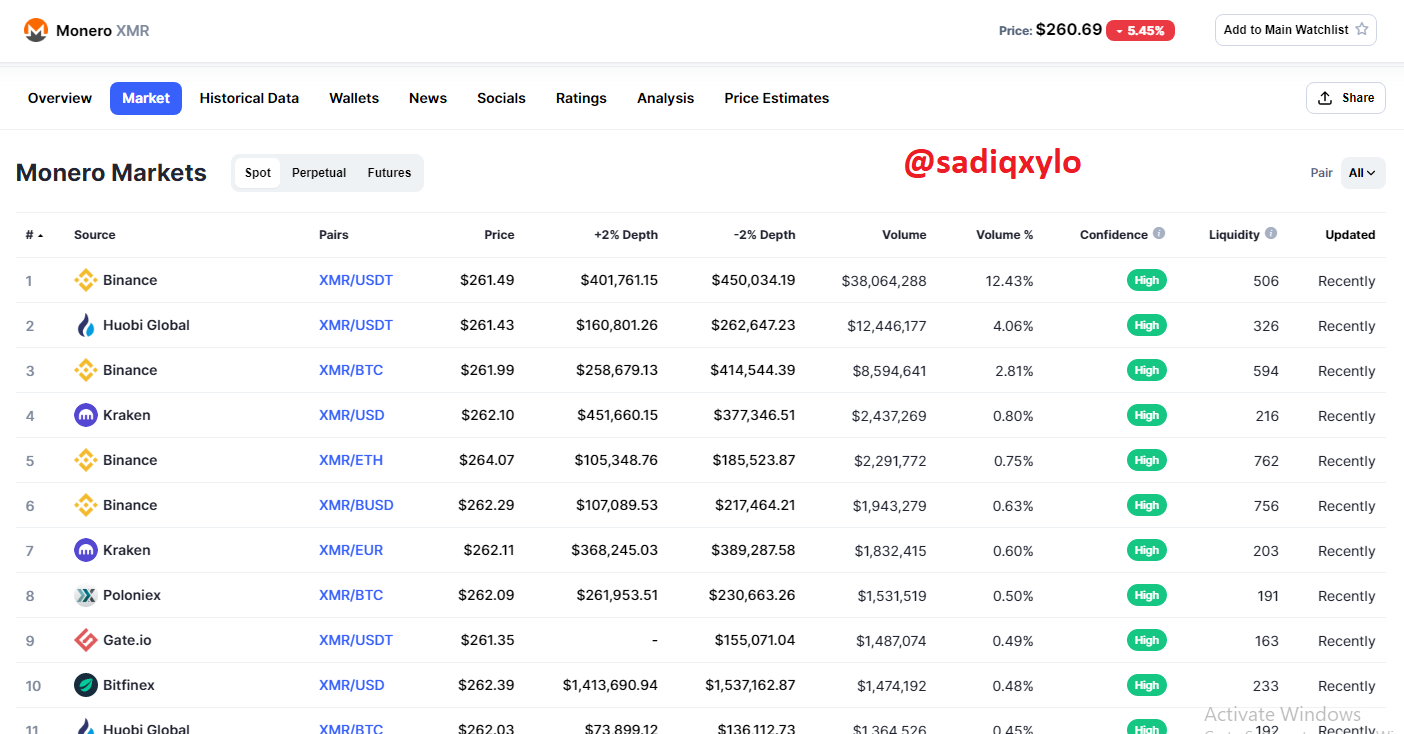The height and width of the screenshot is (734, 1404).
Task: Open the Historical Data tab
Action: 249,98
